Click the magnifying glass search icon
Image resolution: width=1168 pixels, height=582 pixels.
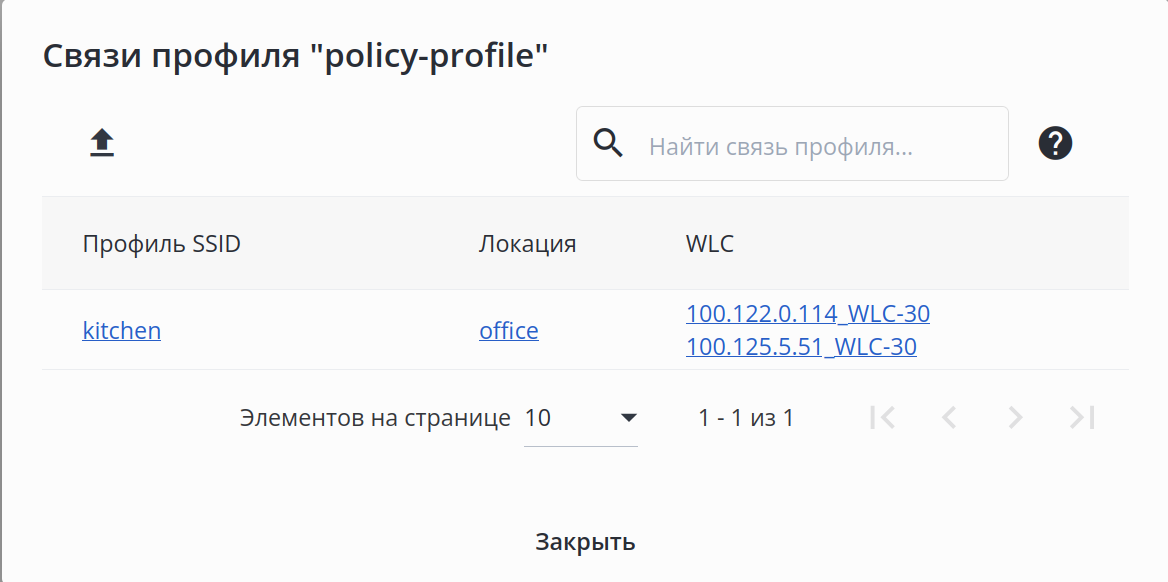608,144
